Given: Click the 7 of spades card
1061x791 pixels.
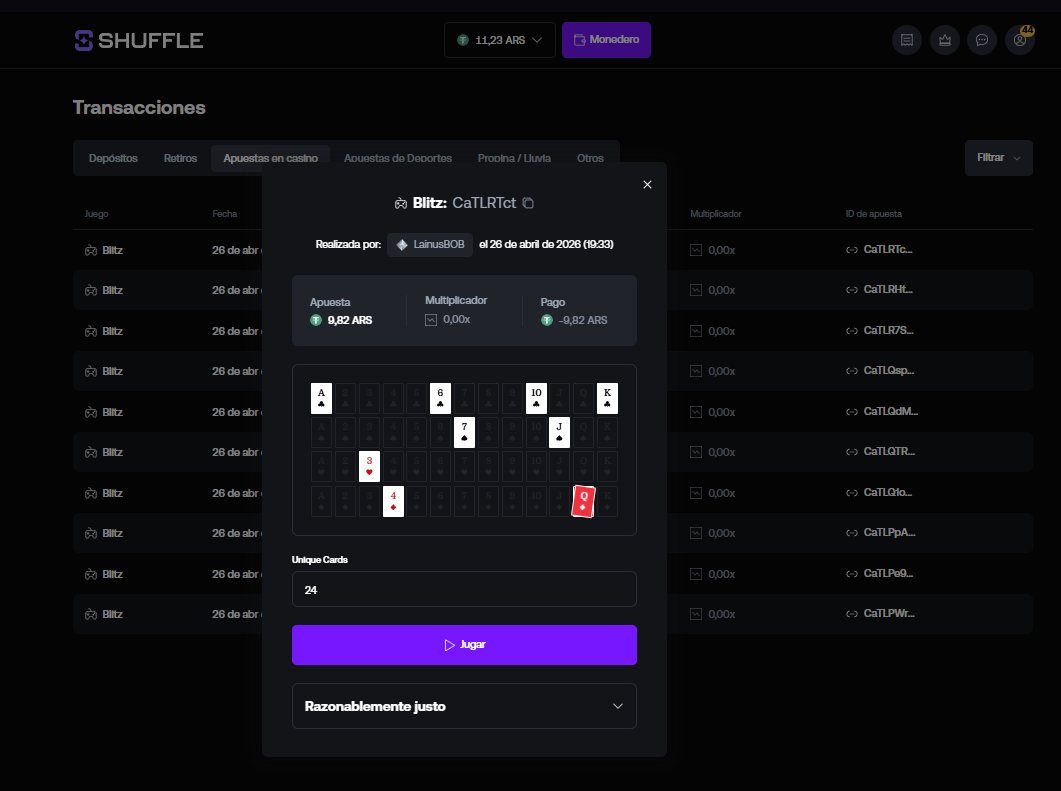Looking at the screenshot, I should point(464,432).
